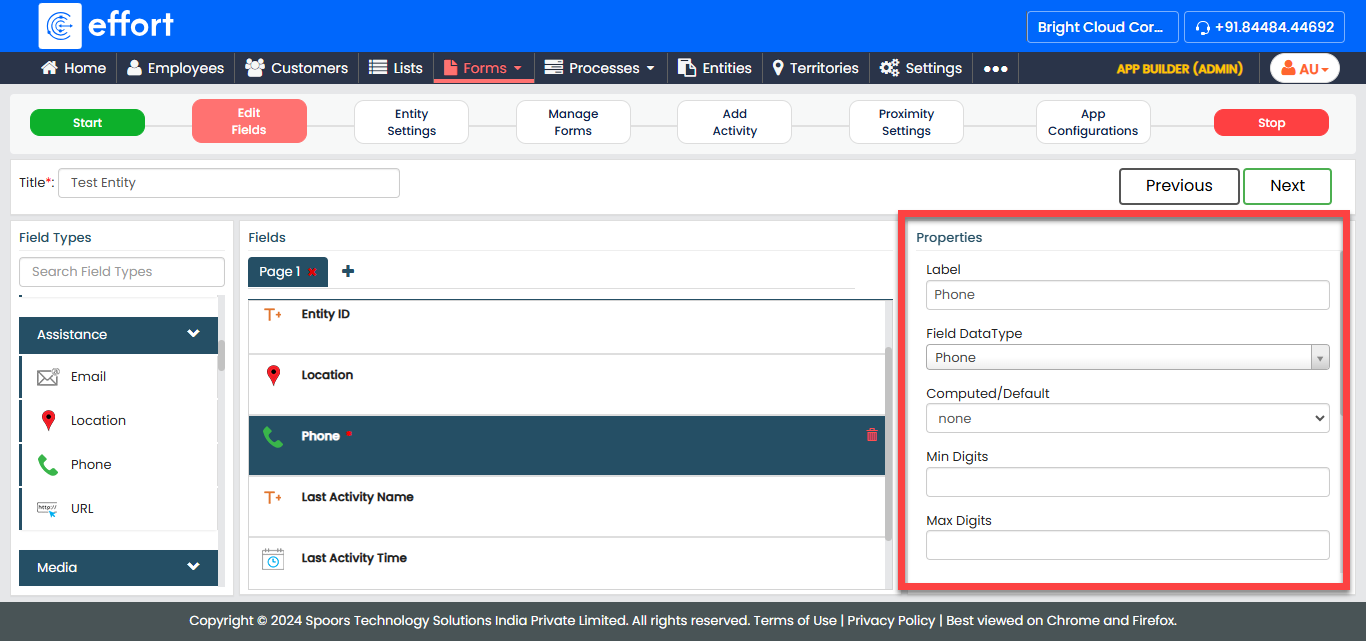
Task: Select the URL field type
Action: point(82,508)
